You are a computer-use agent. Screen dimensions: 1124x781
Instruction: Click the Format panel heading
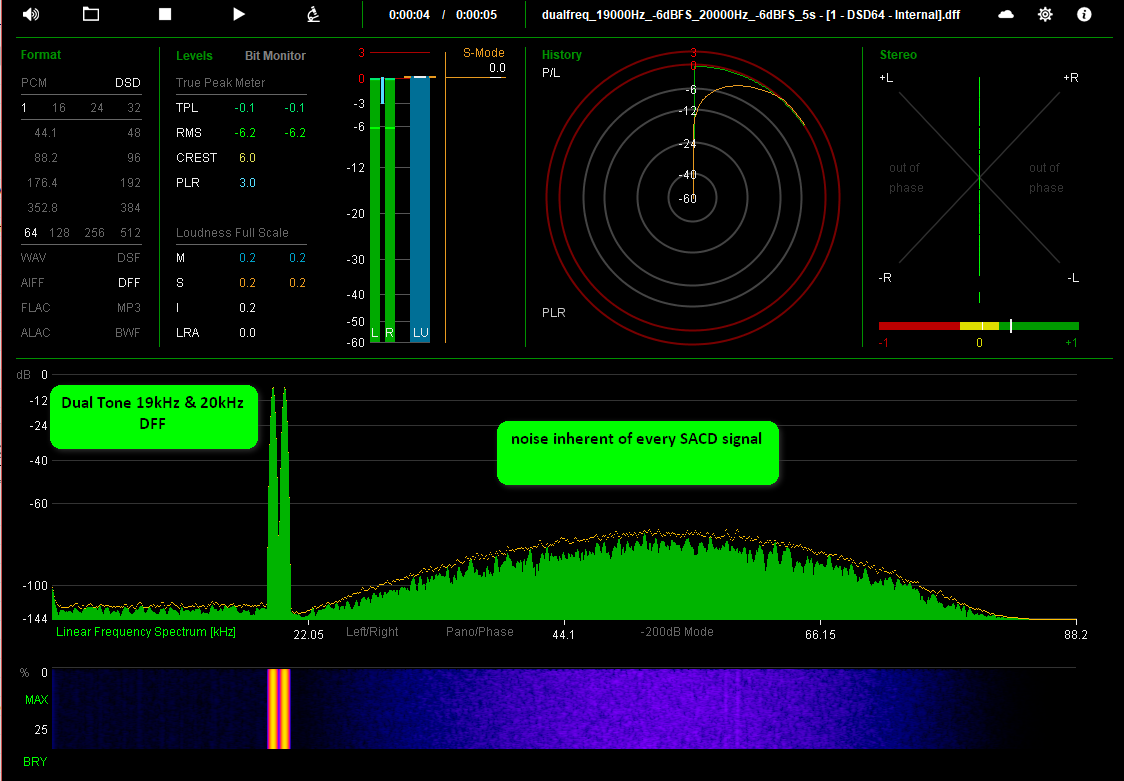pyautogui.click(x=41, y=54)
